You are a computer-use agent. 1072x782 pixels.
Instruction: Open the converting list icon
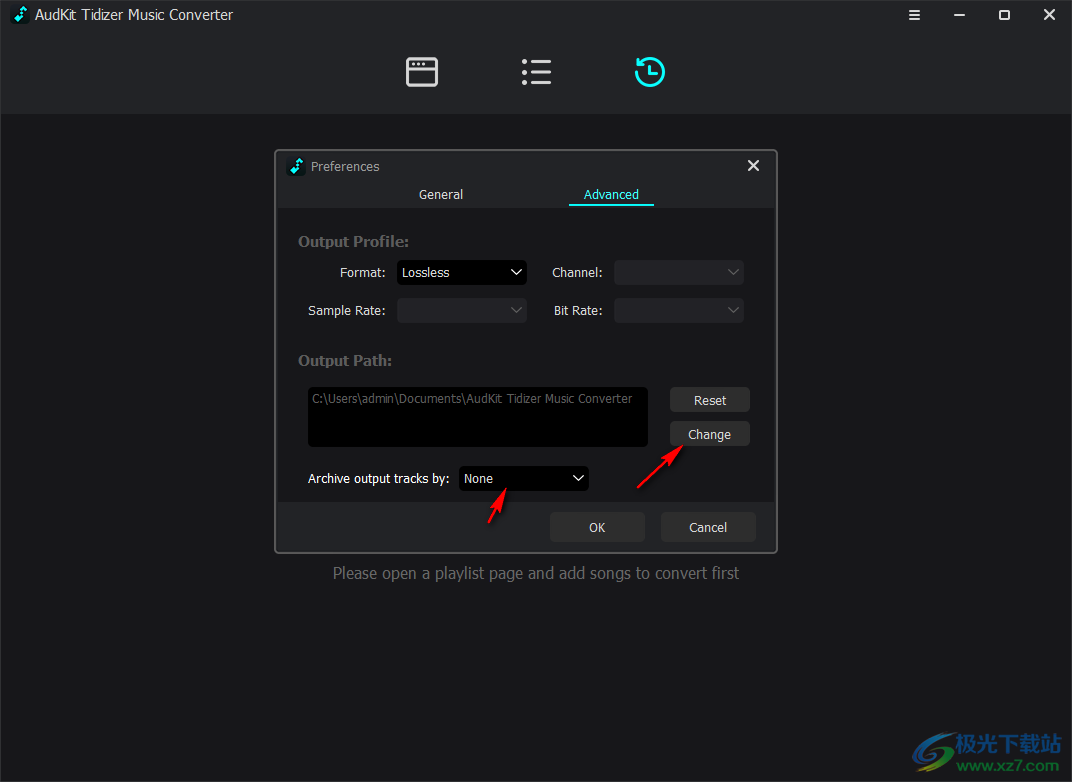(x=536, y=72)
